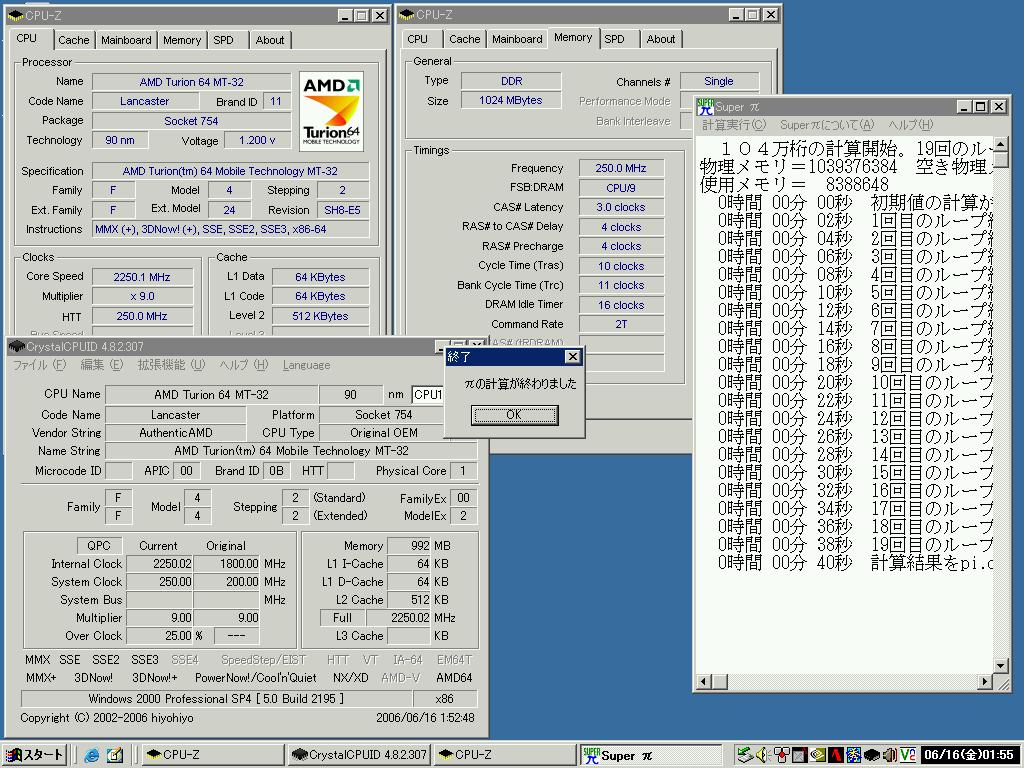Screen dimensions: 1024x768
Task: Open the スタート (Start) menu
Action: pos(33,755)
